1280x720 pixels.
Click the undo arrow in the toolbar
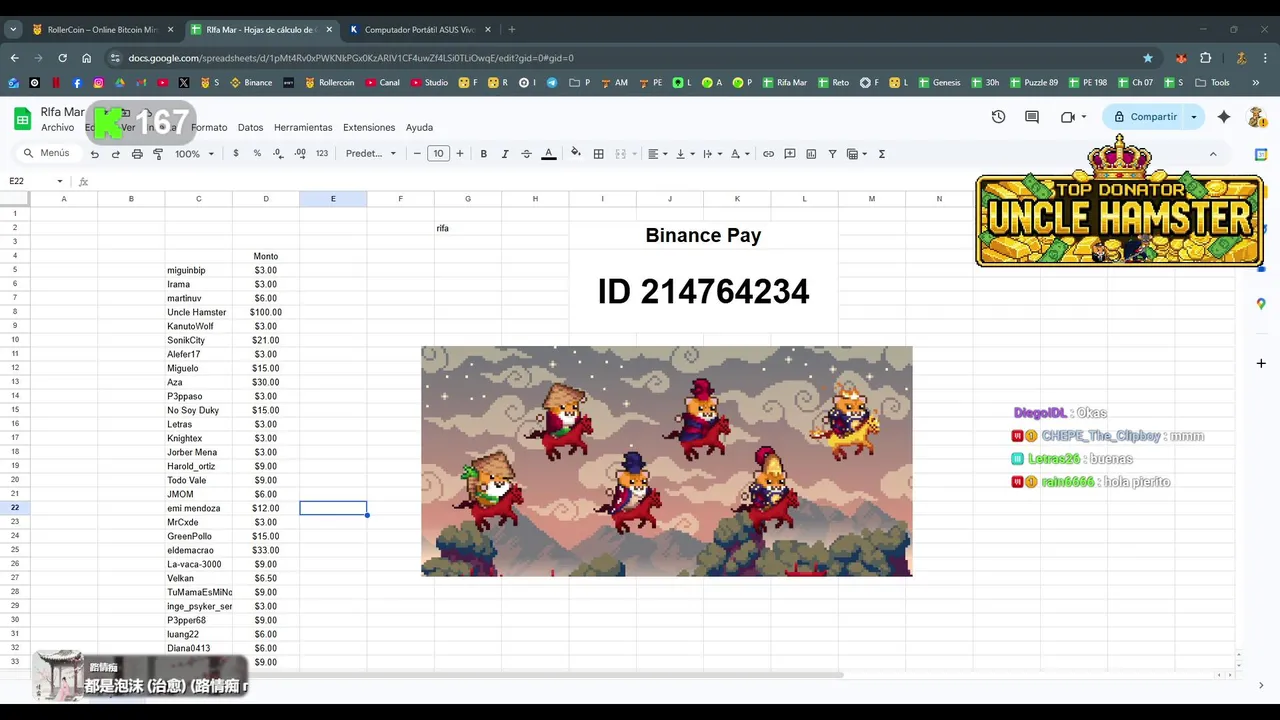[x=95, y=154]
